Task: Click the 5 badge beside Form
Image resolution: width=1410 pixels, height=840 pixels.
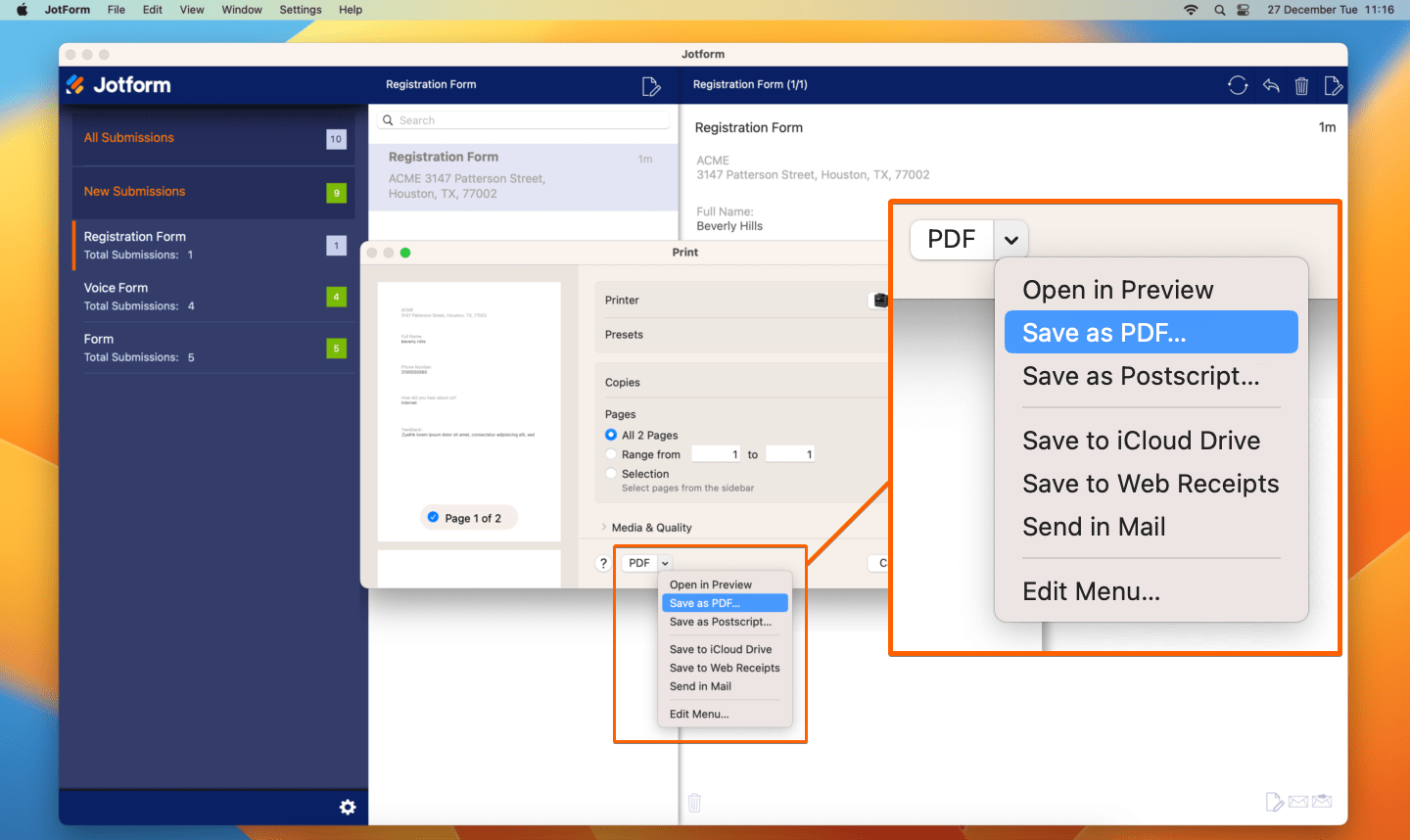Action: point(336,348)
